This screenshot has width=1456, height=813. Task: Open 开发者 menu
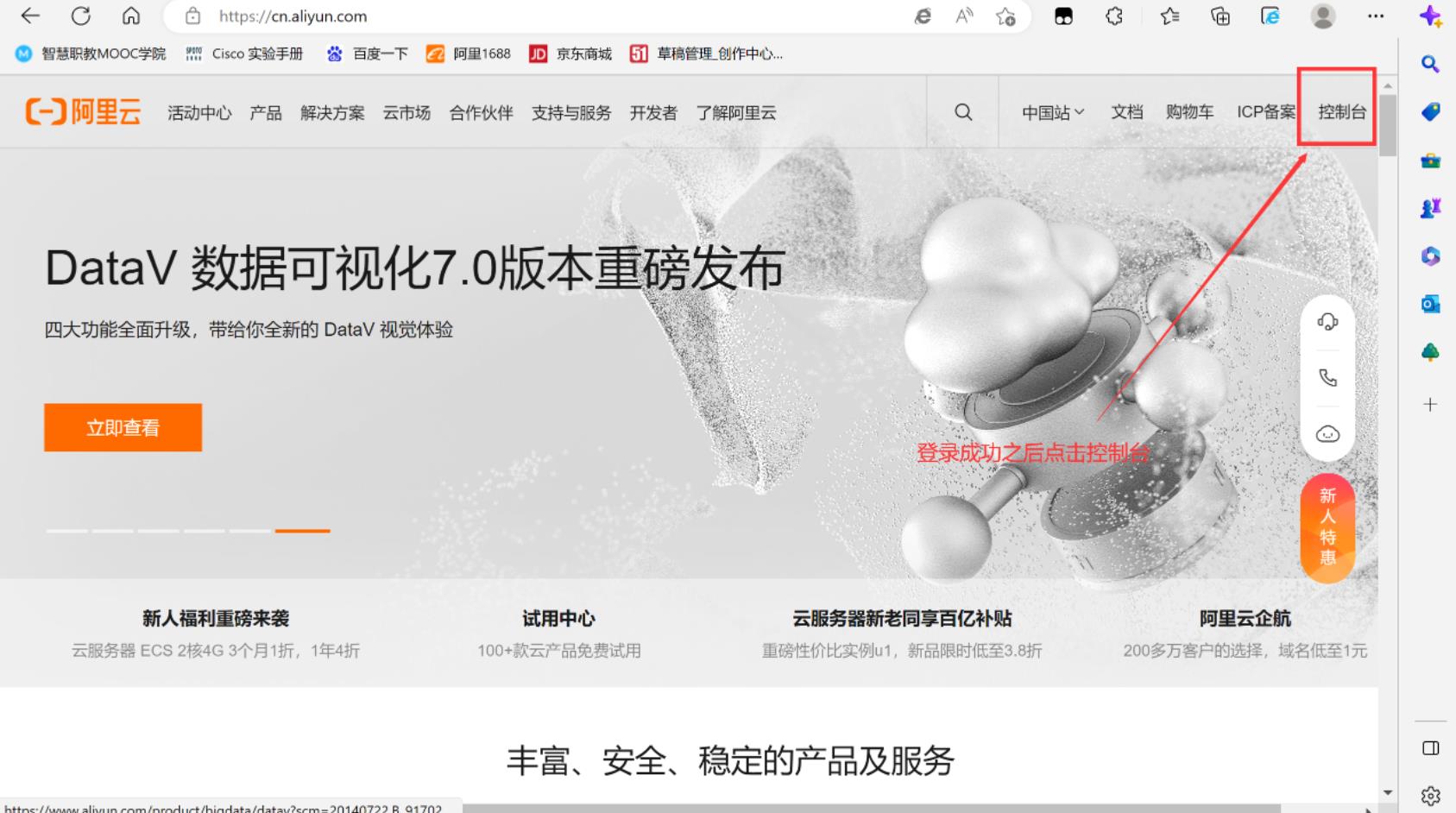coord(653,113)
